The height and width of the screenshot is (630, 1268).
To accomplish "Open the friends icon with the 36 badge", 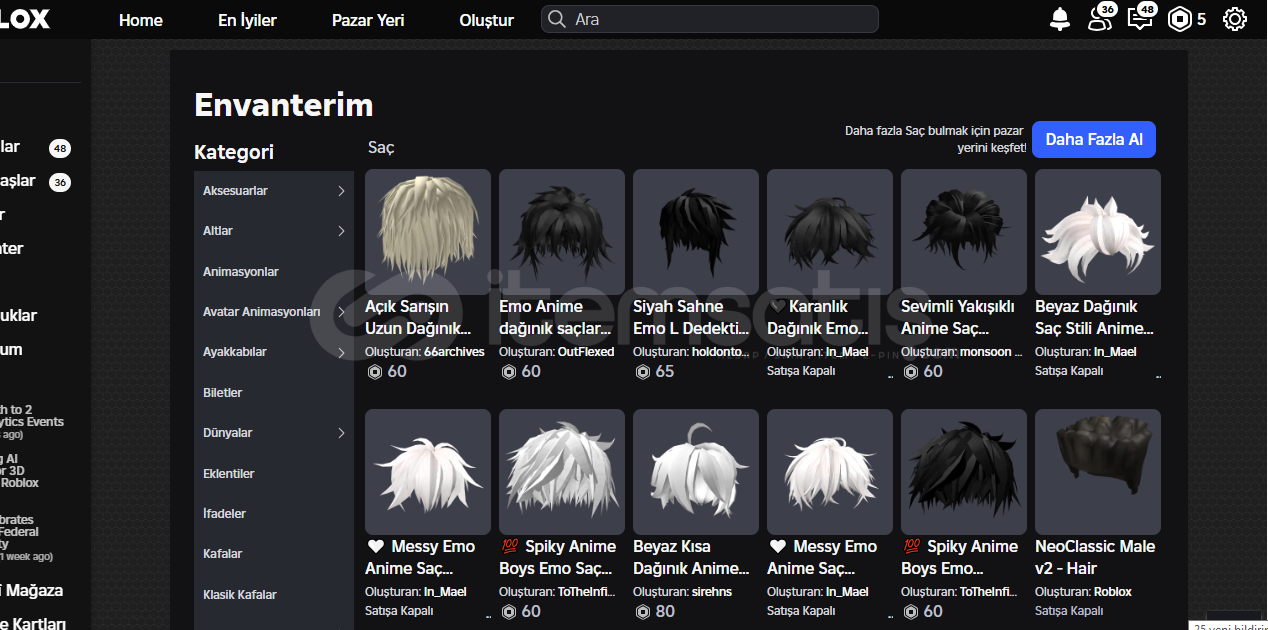I will point(1100,18).
